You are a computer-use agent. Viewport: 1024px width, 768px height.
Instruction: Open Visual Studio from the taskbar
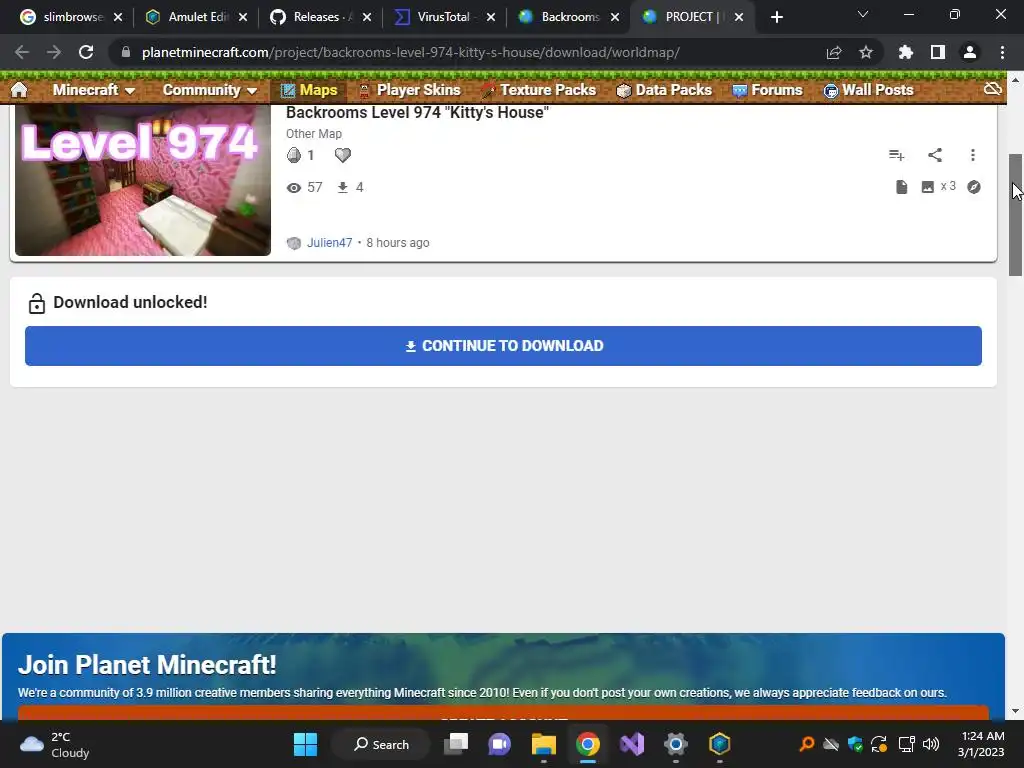632,744
